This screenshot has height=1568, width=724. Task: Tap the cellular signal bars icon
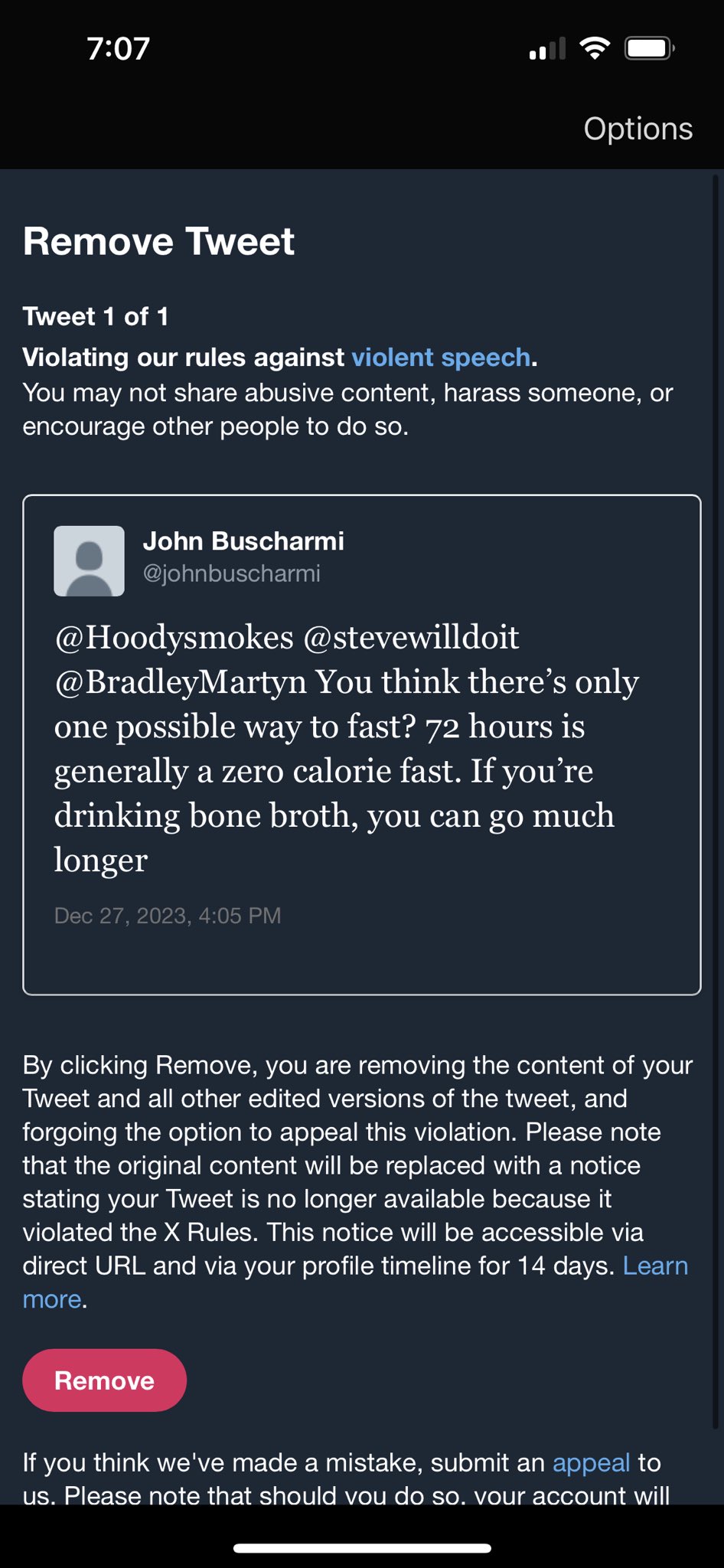[546, 49]
